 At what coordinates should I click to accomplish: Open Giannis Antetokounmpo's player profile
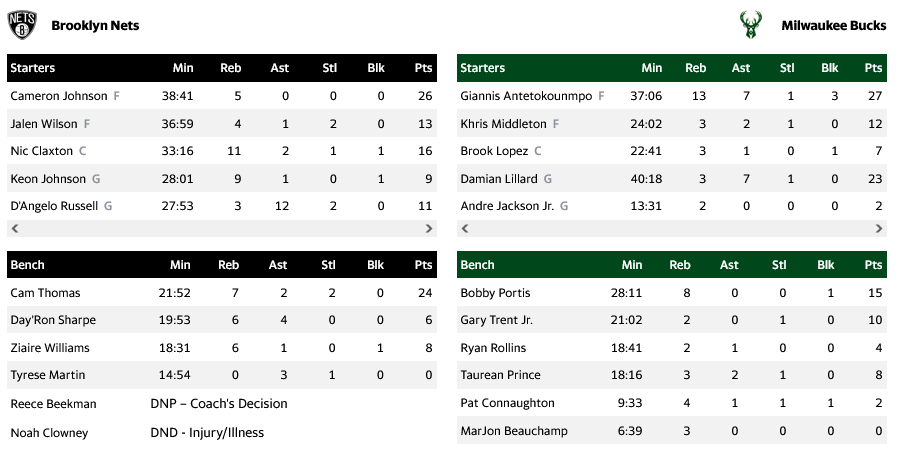click(527, 96)
